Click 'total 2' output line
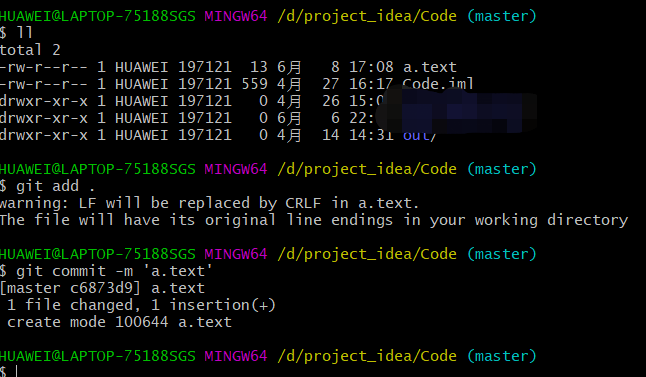Image resolution: width=646 pixels, height=377 pixels. [30, 50]
